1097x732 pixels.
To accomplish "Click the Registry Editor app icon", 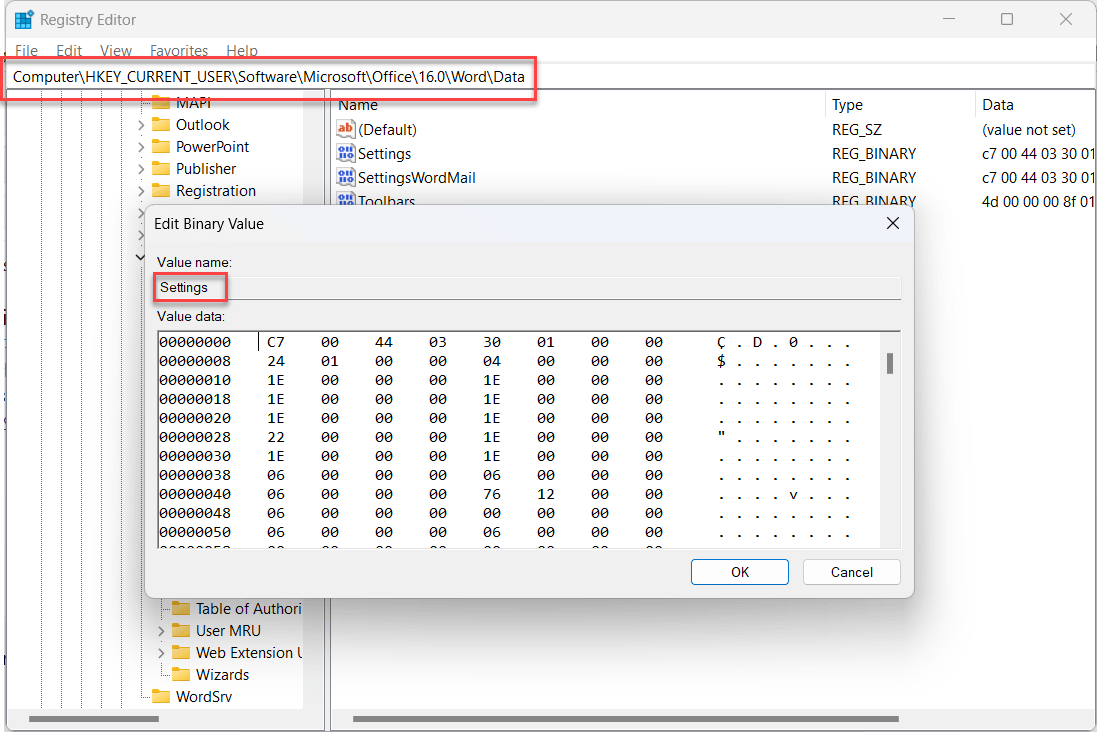I will pos(24,20).
